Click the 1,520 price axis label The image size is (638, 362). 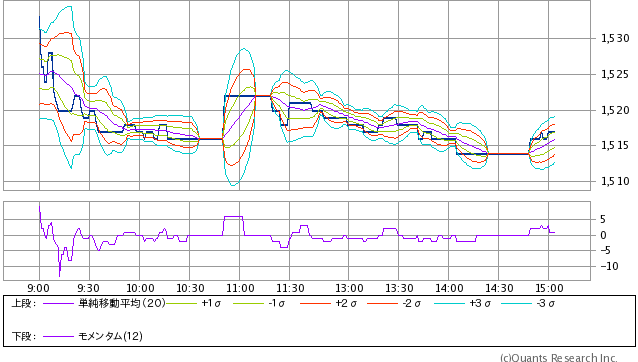pyautogui.click(x=615, y=110)
